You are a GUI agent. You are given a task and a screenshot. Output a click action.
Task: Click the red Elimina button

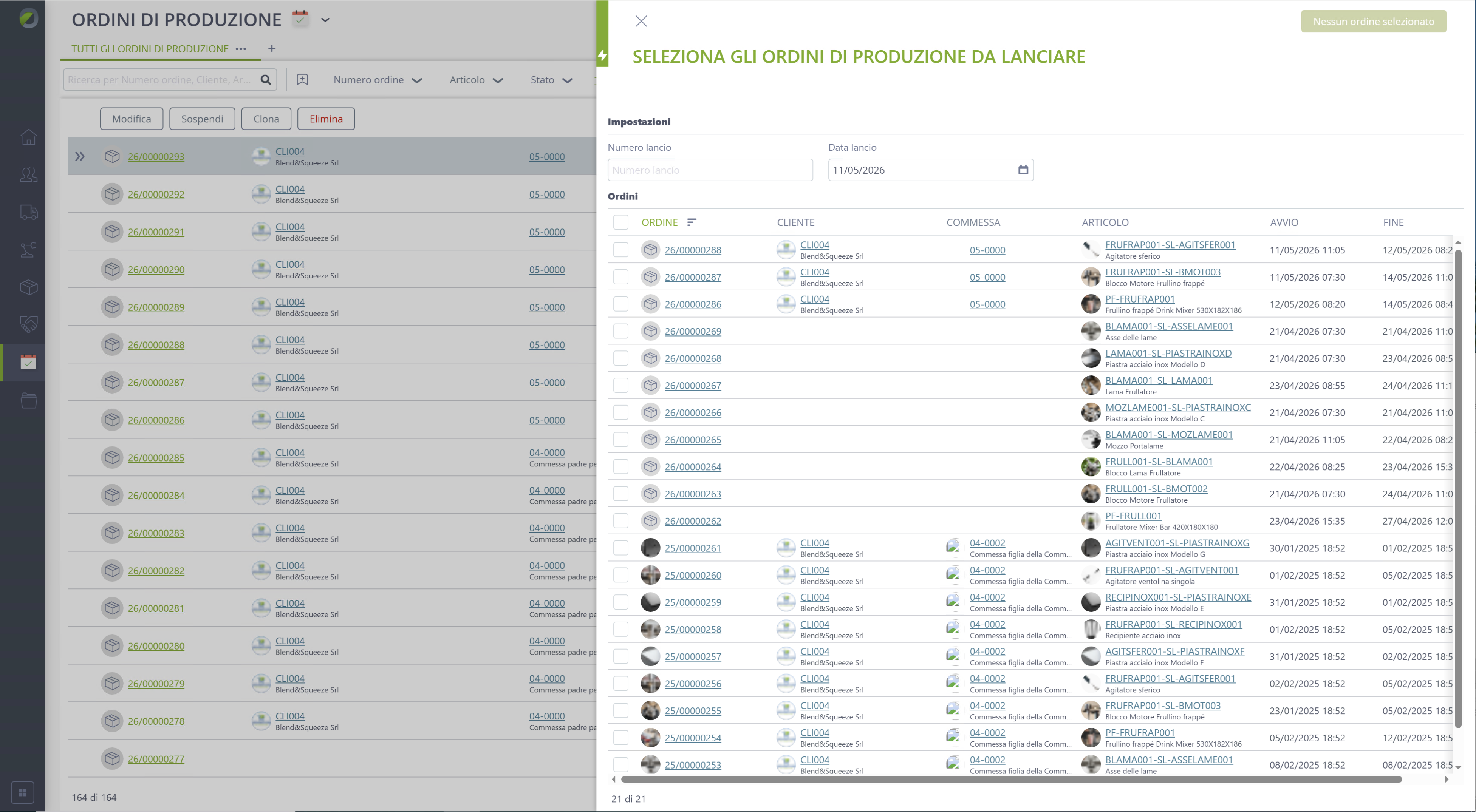click(326, 119)
